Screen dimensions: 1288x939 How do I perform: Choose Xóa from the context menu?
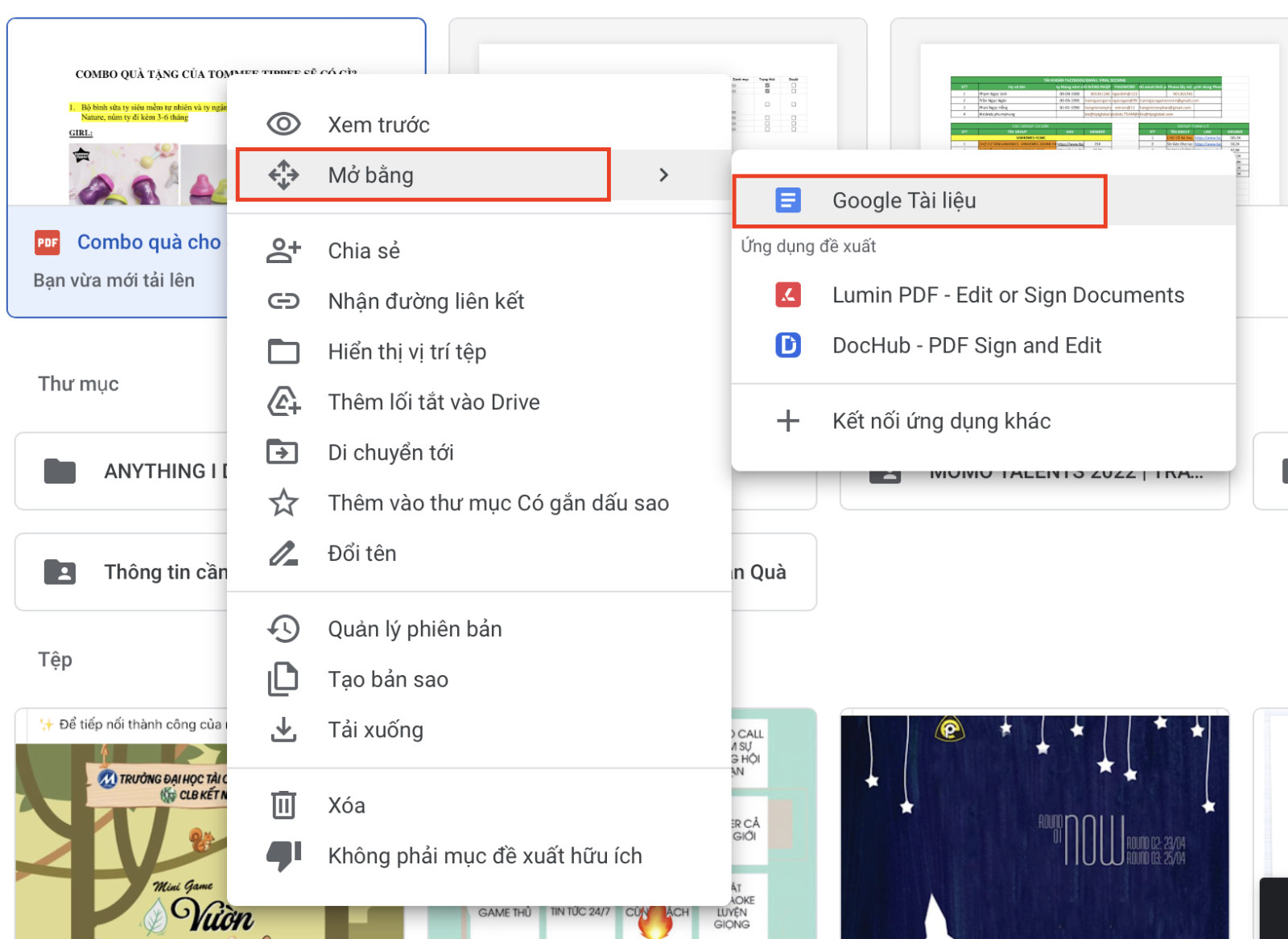click(x=479, y=805)
